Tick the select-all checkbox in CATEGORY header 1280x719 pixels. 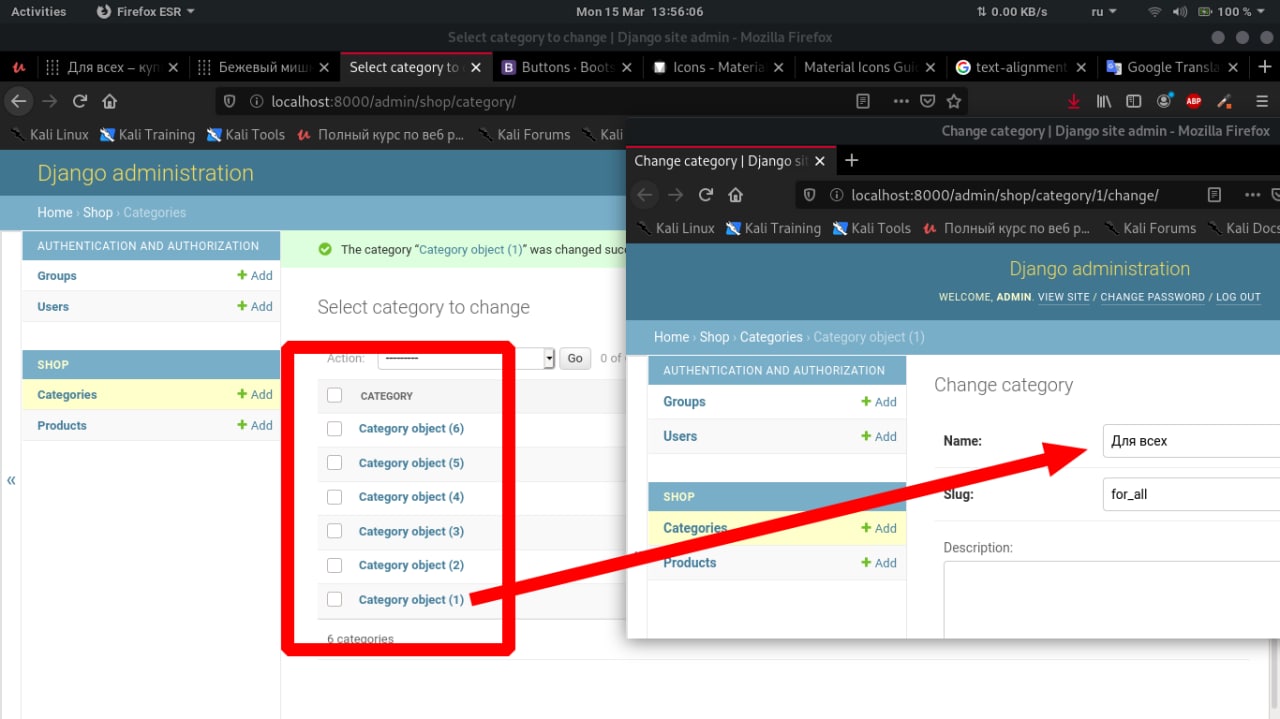tap(335, 396)
